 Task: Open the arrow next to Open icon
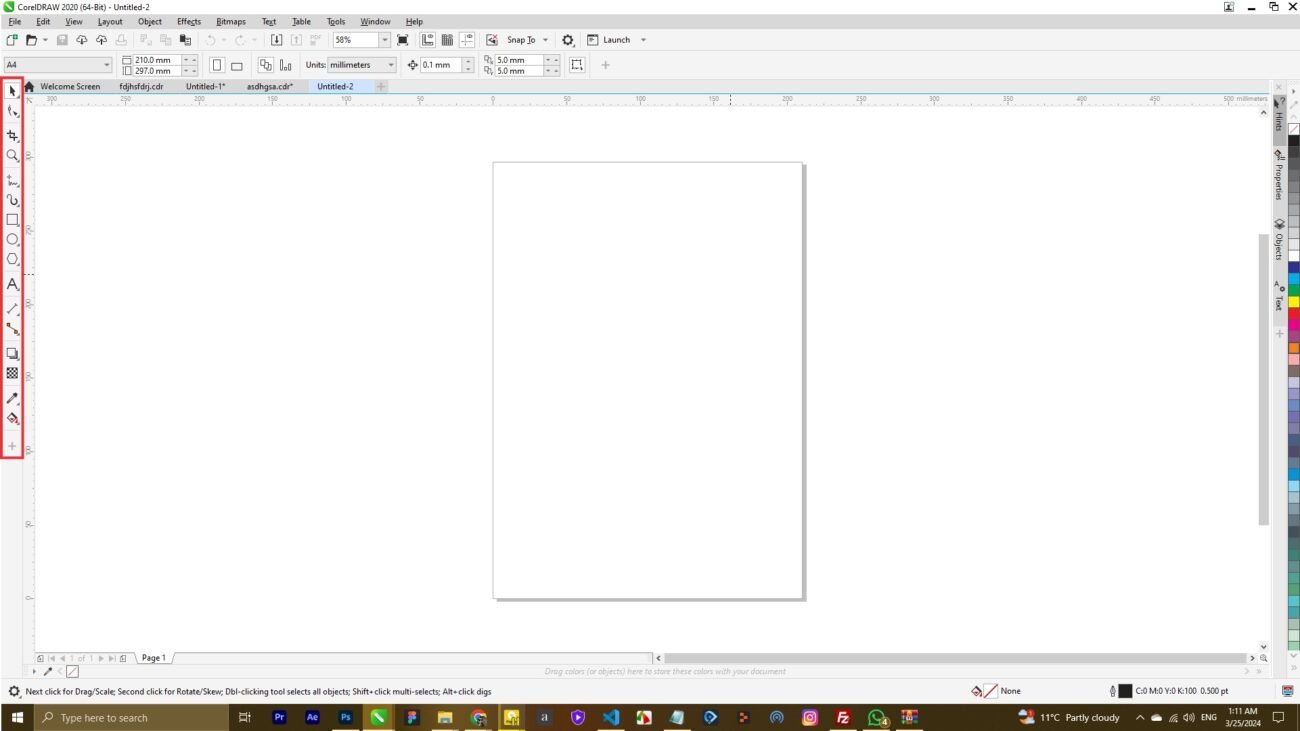click(45, 40)
